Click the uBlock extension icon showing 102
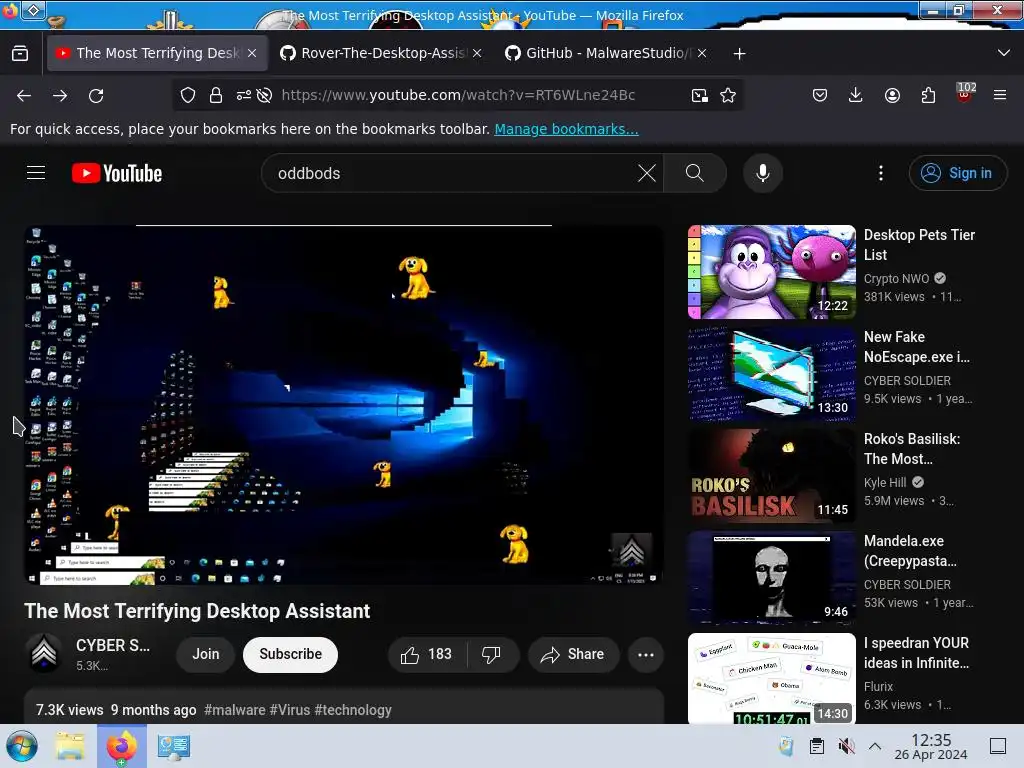Screen dimensions: 1024x768 tap(965, 93)
